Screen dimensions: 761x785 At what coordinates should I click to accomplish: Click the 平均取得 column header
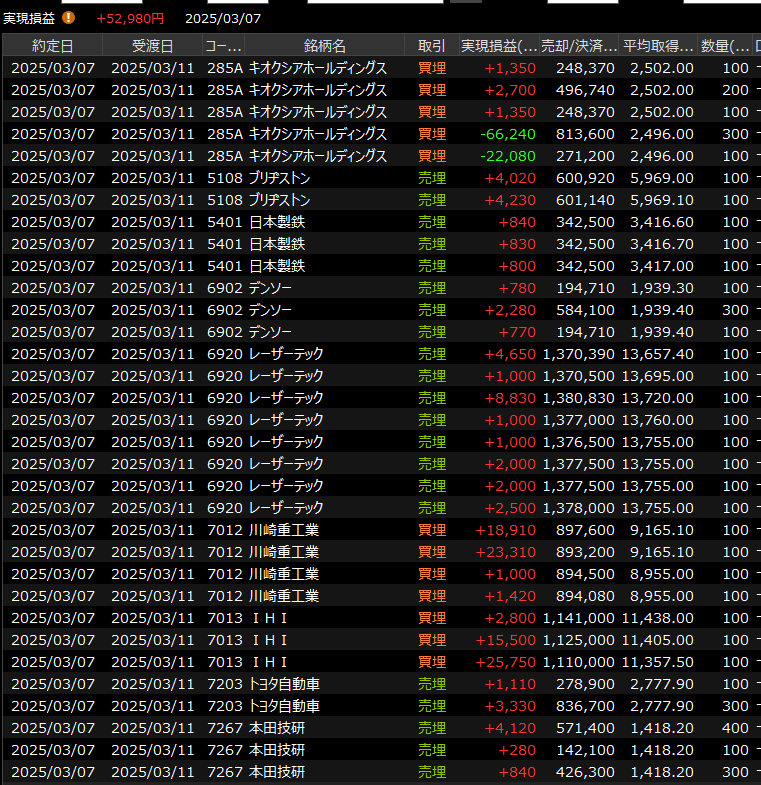(x=658, y=46)
